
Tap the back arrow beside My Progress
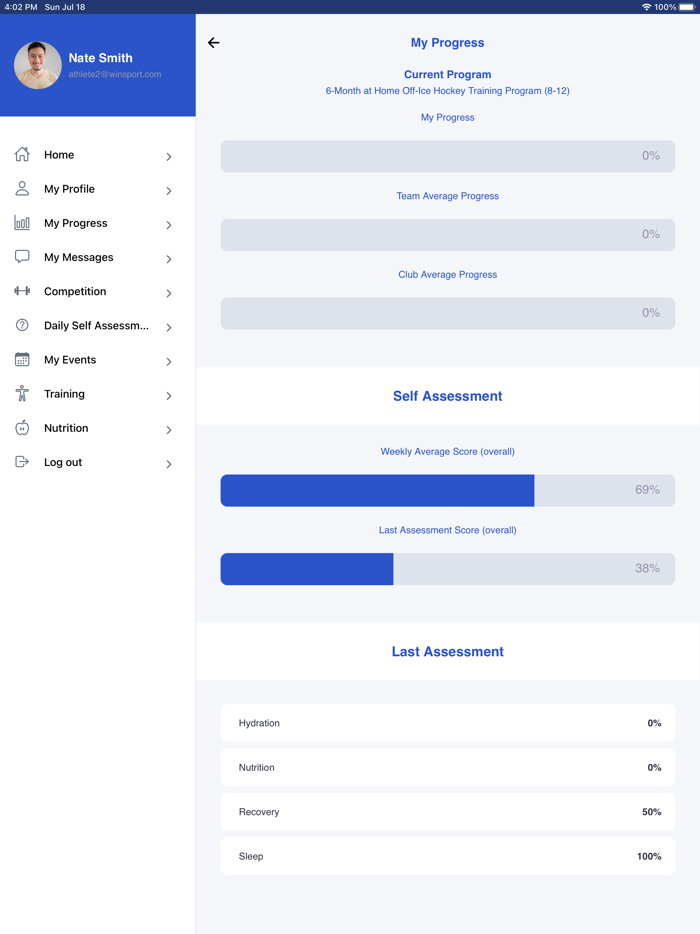pos(214,43)
